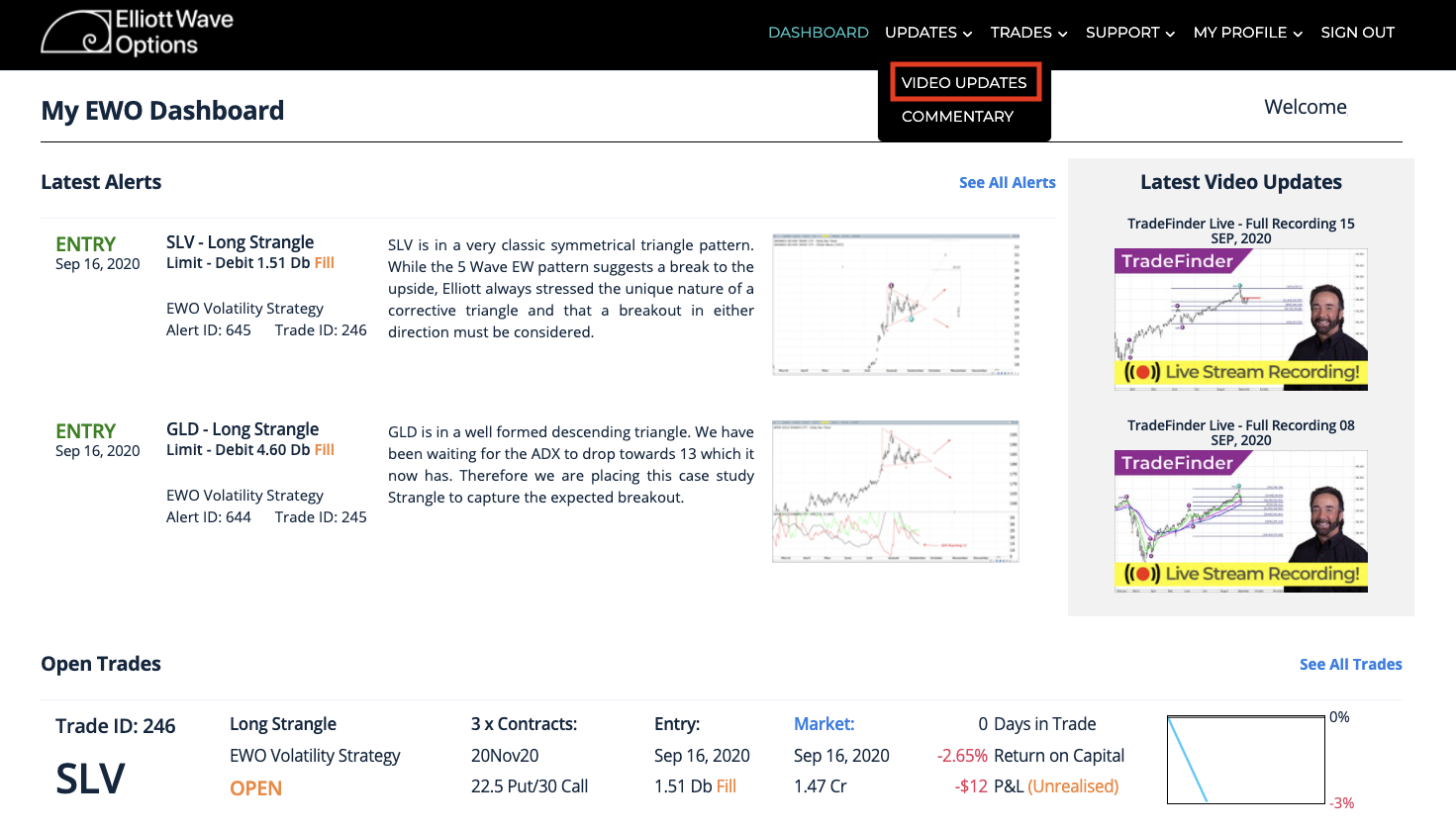Expand the Updates dropdown chevron

click(967, 34)
